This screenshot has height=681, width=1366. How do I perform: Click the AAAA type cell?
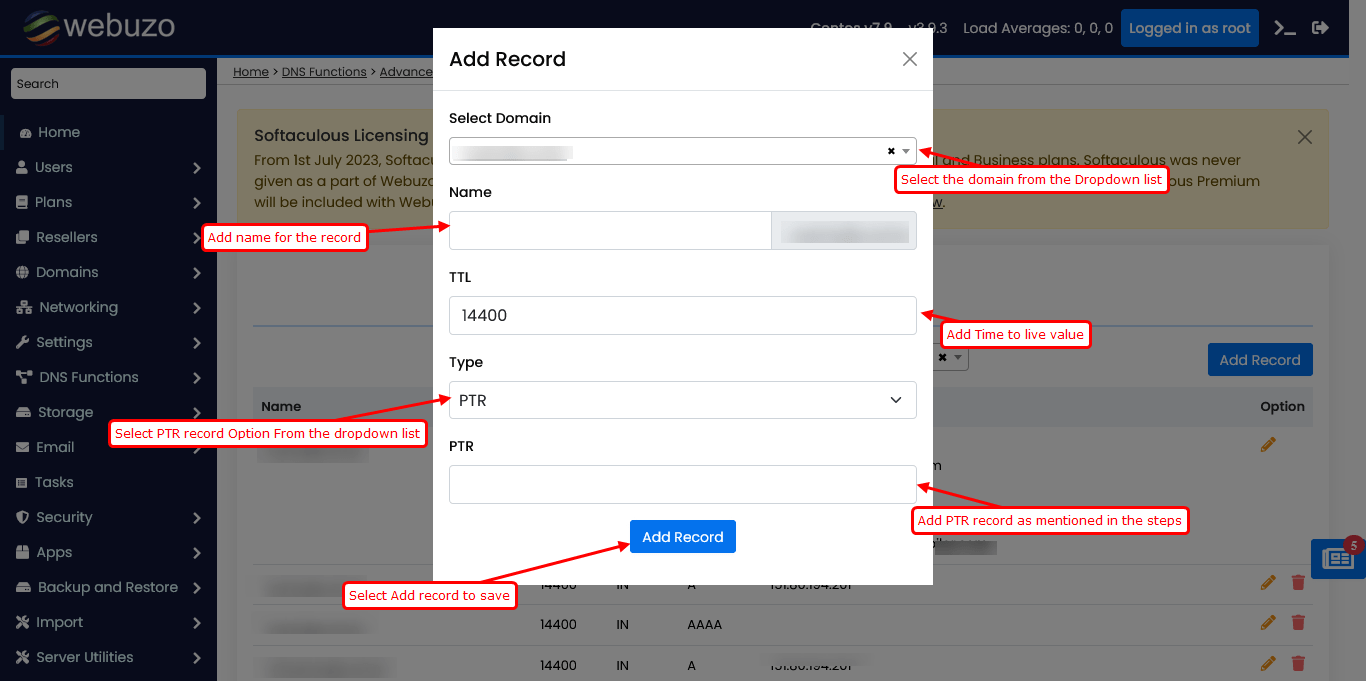click(705, 624)
